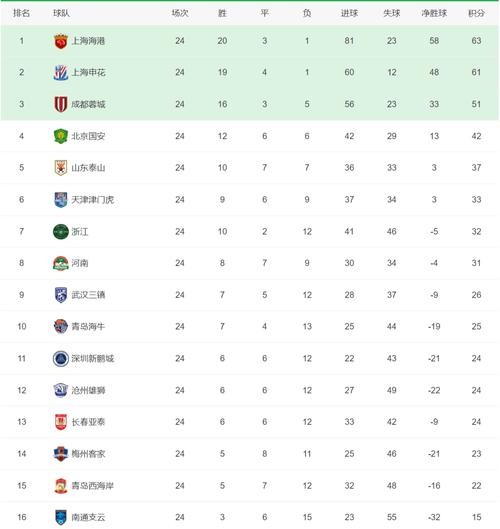This screenshot has width=500, height=529.
Task: Open Chengdu Rongcheng (成都蓉城) red crest icon
Action: [x=61, y=104]
